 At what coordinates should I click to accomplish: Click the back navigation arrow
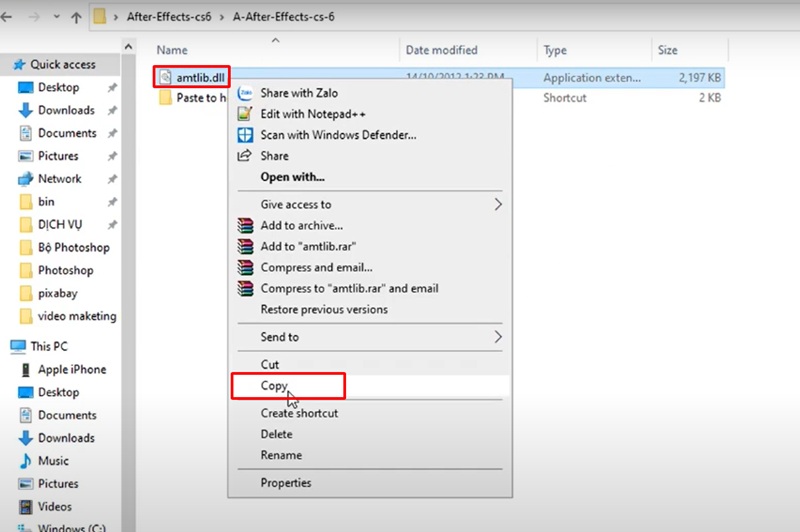click(9, 18)
